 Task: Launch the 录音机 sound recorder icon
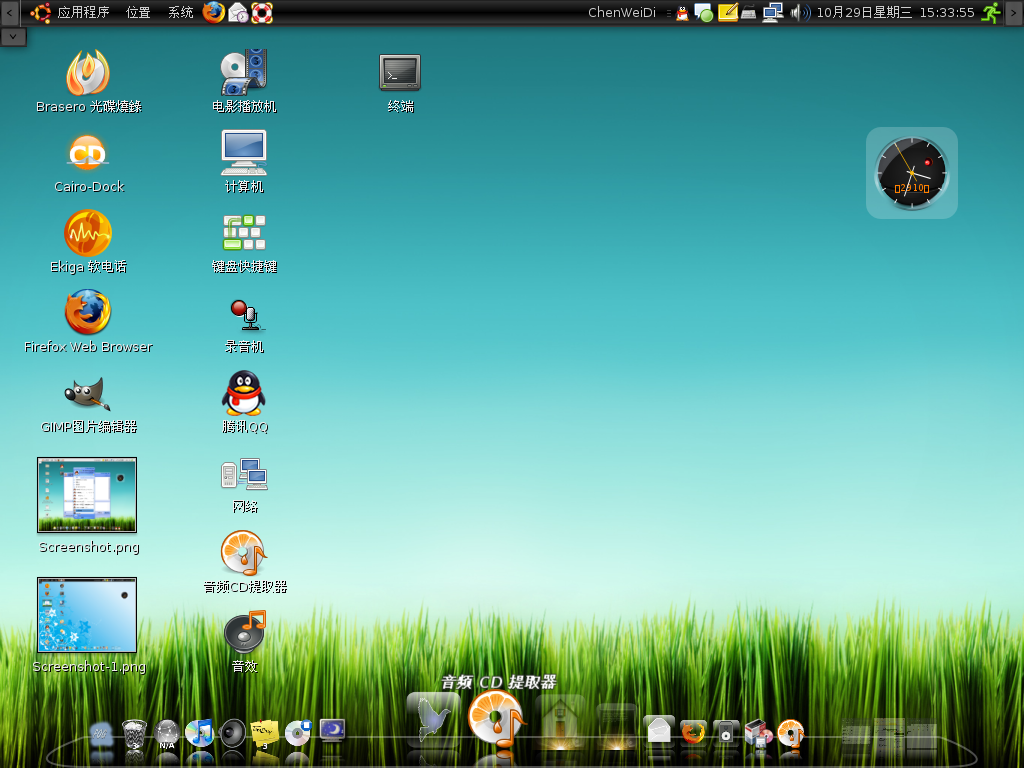tap(247, 315)
